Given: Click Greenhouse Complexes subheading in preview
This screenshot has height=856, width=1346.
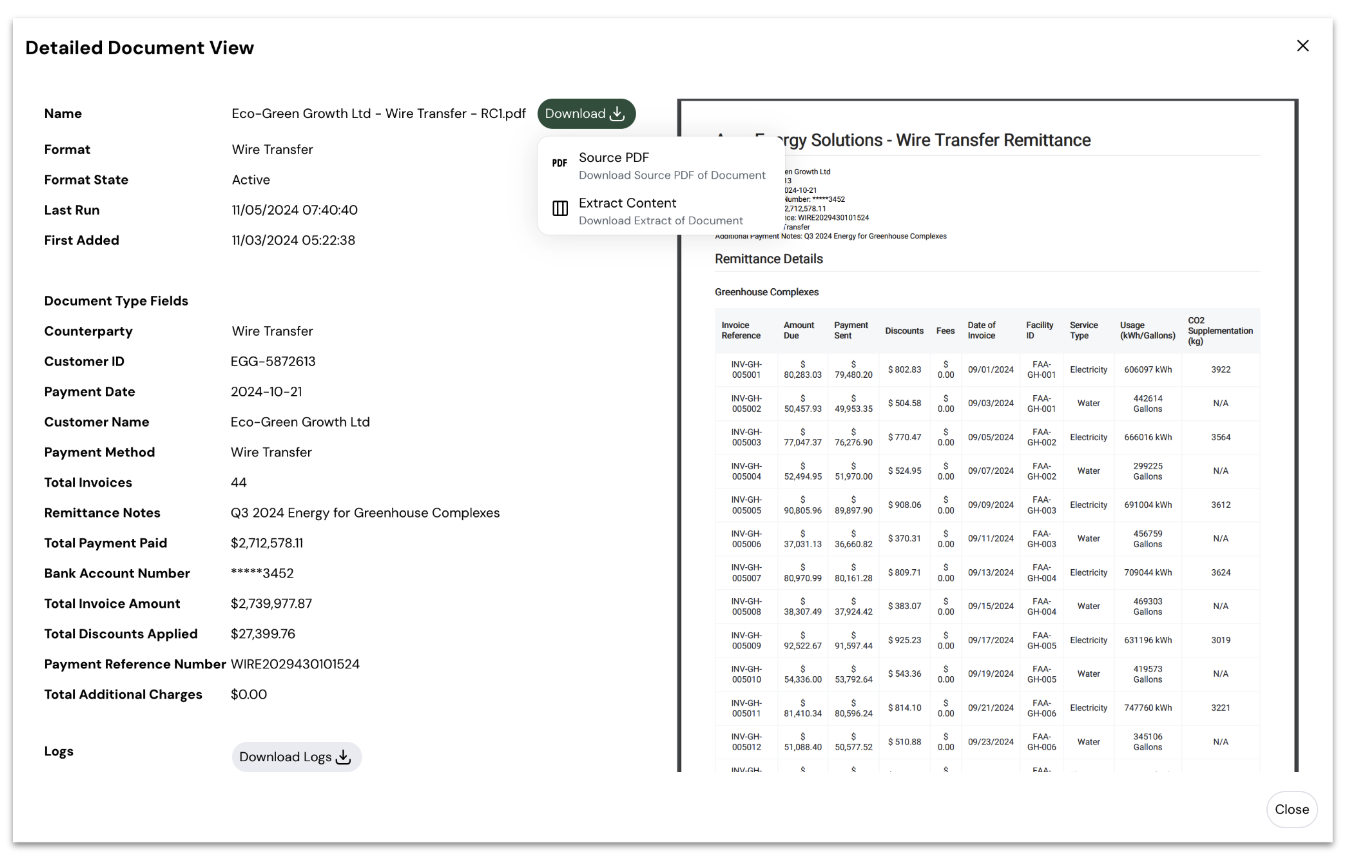Looking at the screenshot, I should [767, 292].
